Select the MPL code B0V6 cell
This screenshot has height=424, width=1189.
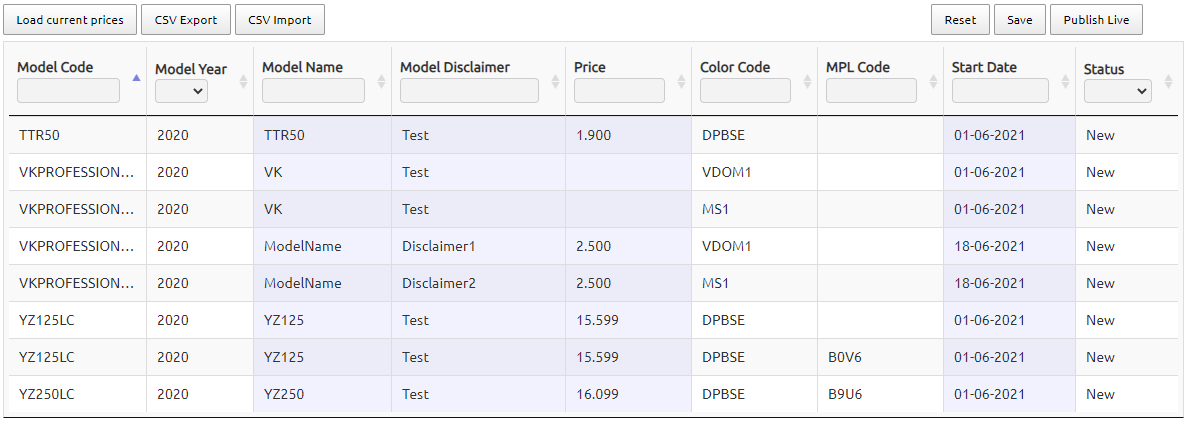[x=880, y=357]
